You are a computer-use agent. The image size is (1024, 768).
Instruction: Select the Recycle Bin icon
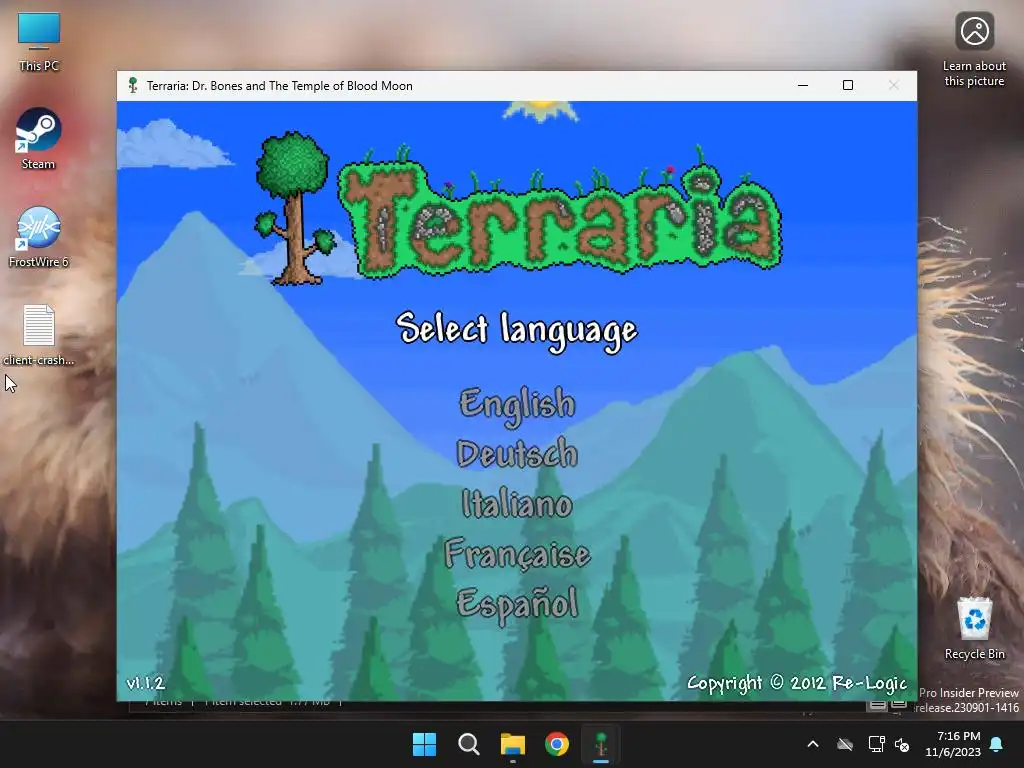(x=974, y=628)
